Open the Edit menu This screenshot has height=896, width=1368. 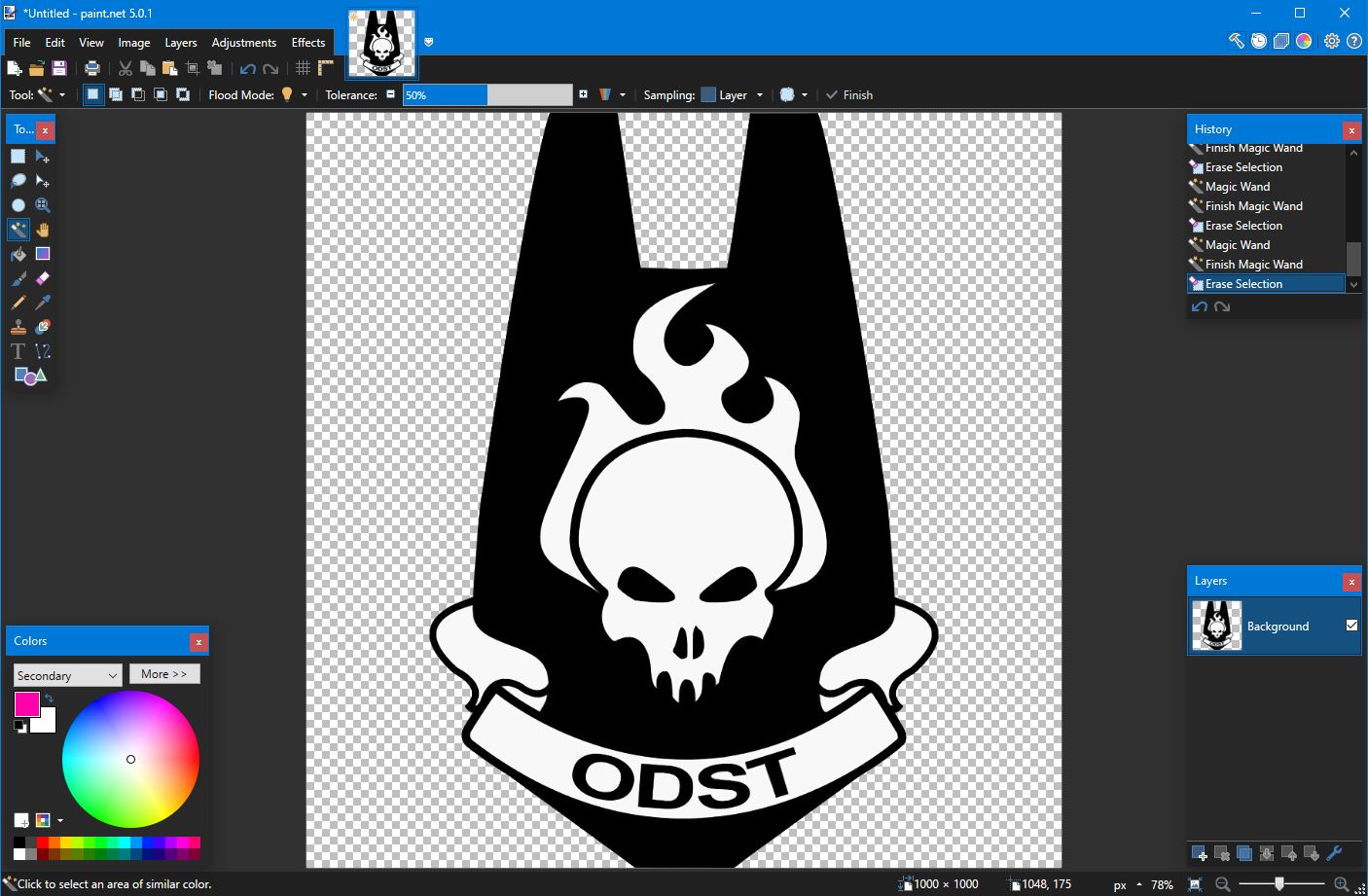tap(54, 42)
